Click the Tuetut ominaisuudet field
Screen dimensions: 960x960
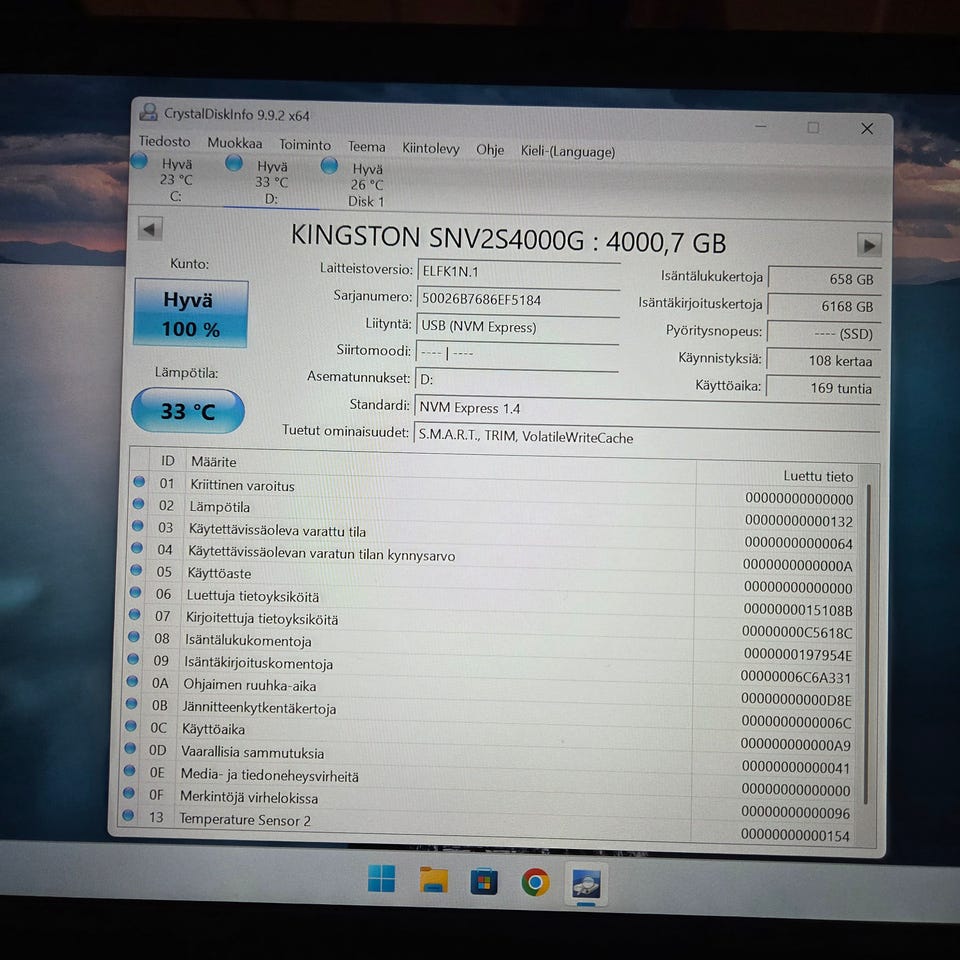pos(646,437)
